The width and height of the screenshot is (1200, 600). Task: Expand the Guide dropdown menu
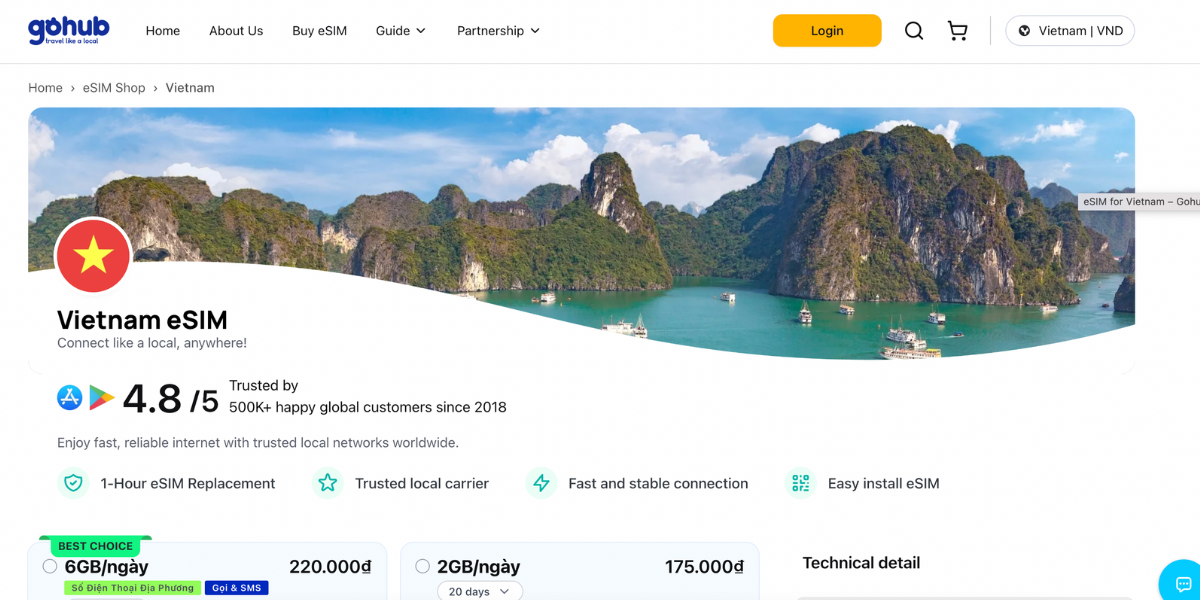pyautogui.click(x=400, y=30)
